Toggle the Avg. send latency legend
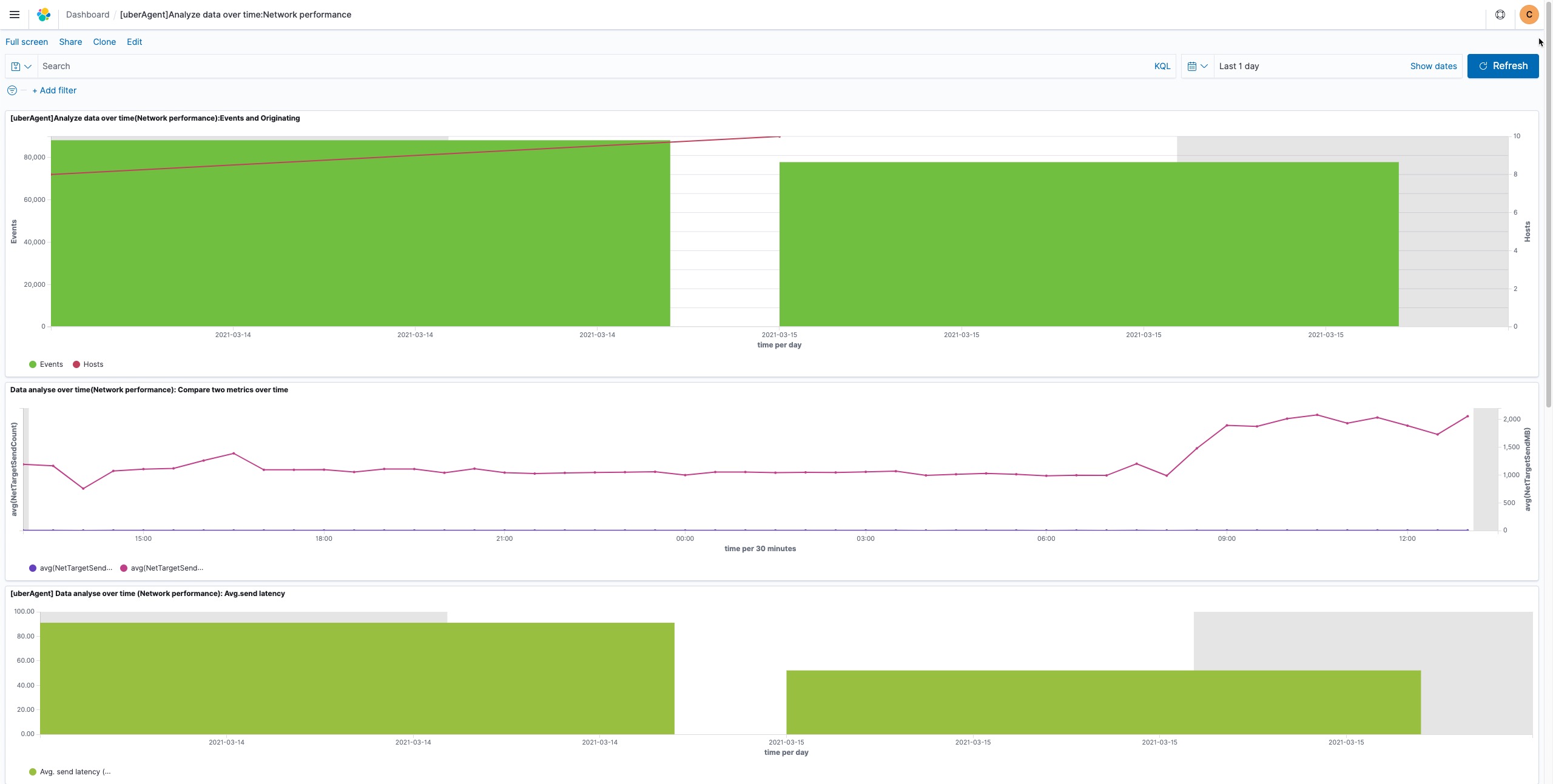Screen dimensions: 1553x784 [70, 772]
